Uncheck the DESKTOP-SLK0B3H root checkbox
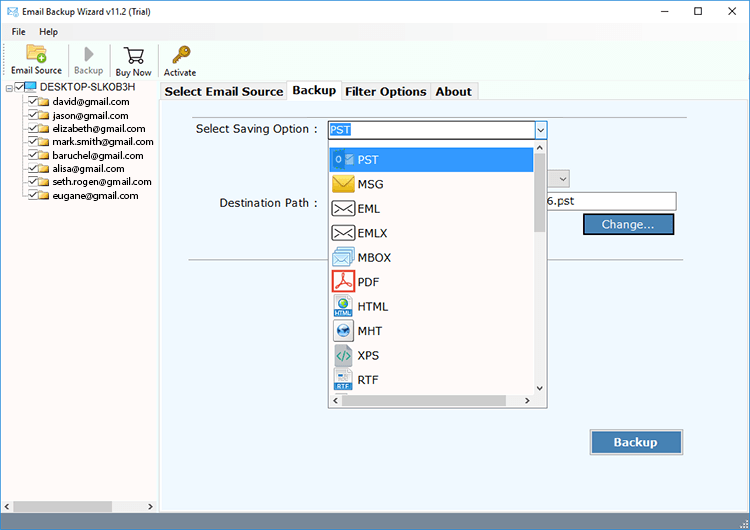 (19, 87)
